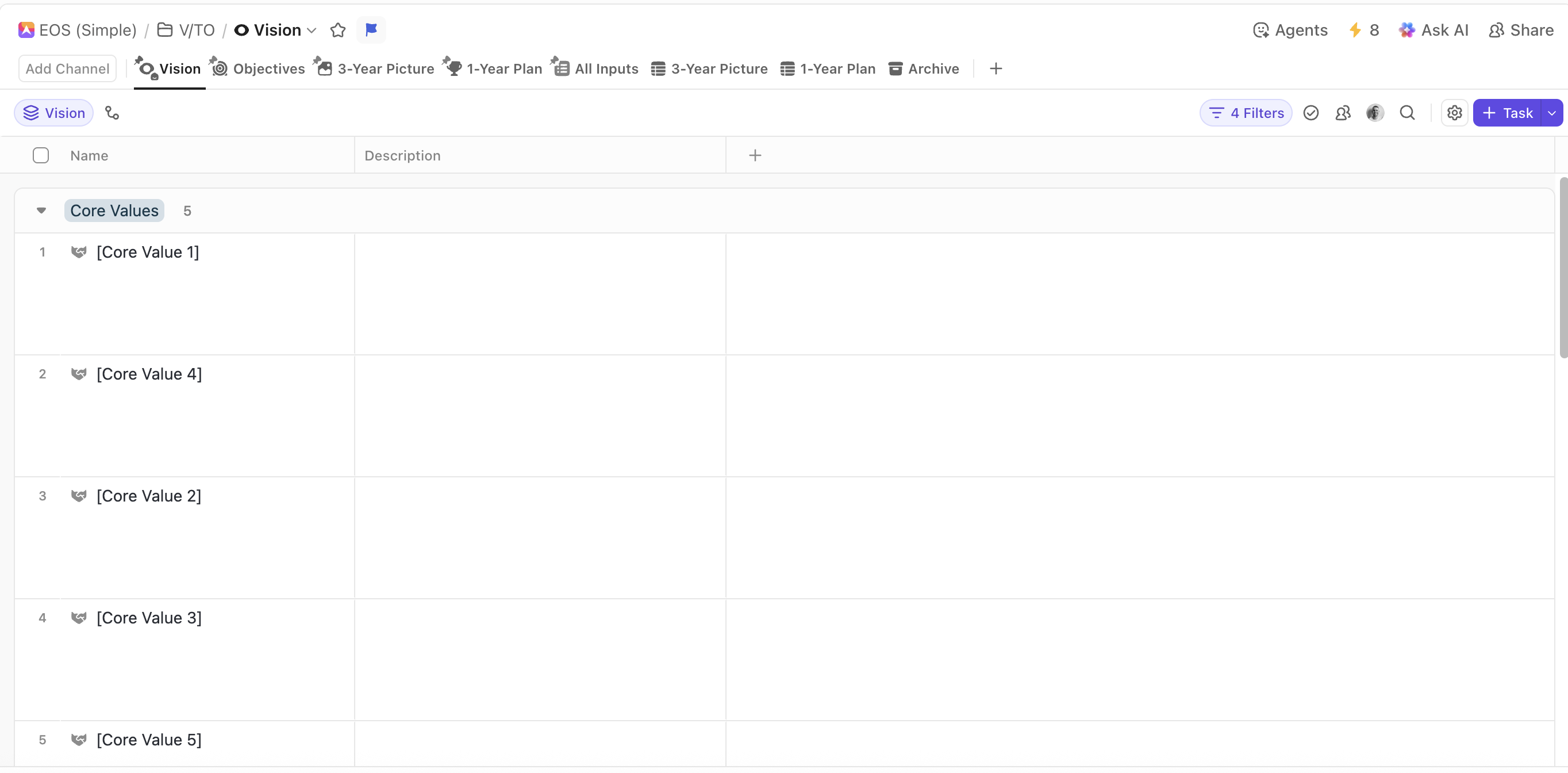Open the Task button dropdown arrow
The height and width of the screenshot is (773, 1568).
click(x=1551, y=113)
